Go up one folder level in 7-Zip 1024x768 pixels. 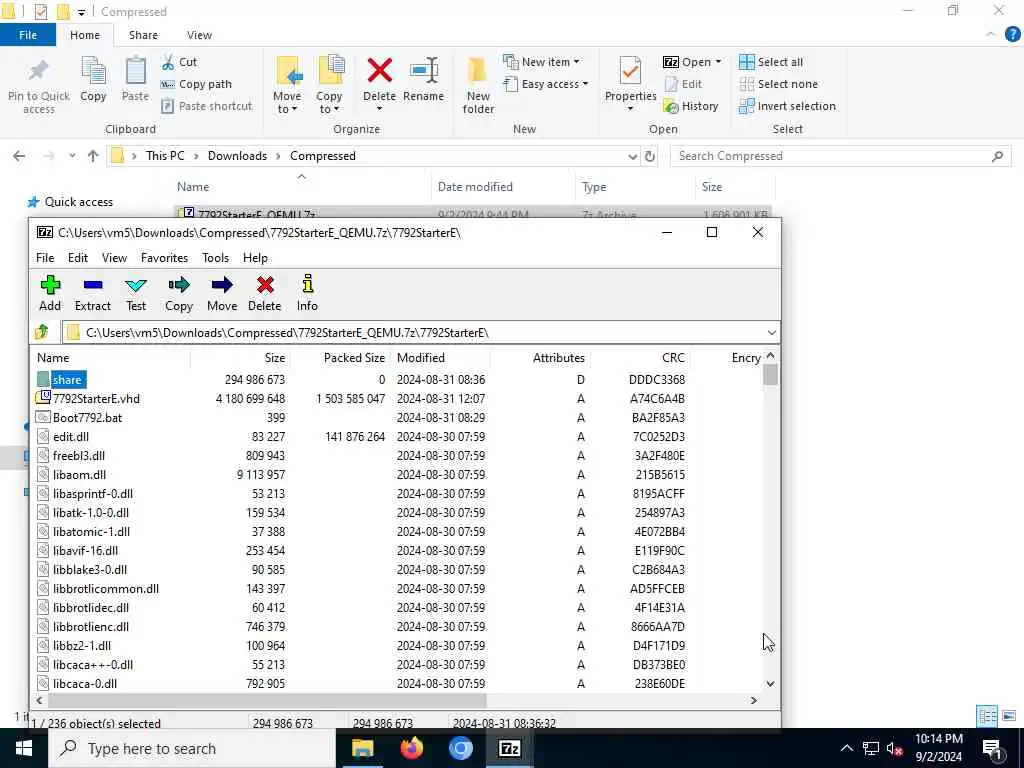(x=42, y=332)
